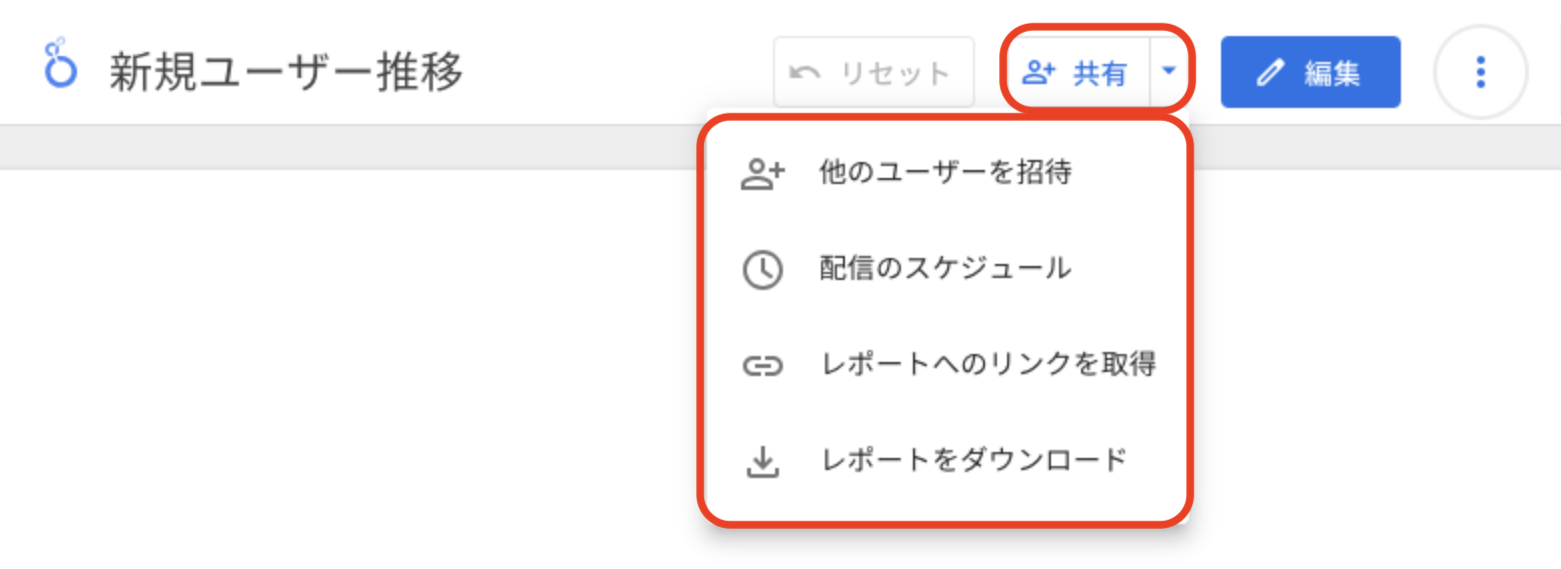Open the three-dot more options menu
This screenshot has height=569, width=1561.
[1480, 72]
